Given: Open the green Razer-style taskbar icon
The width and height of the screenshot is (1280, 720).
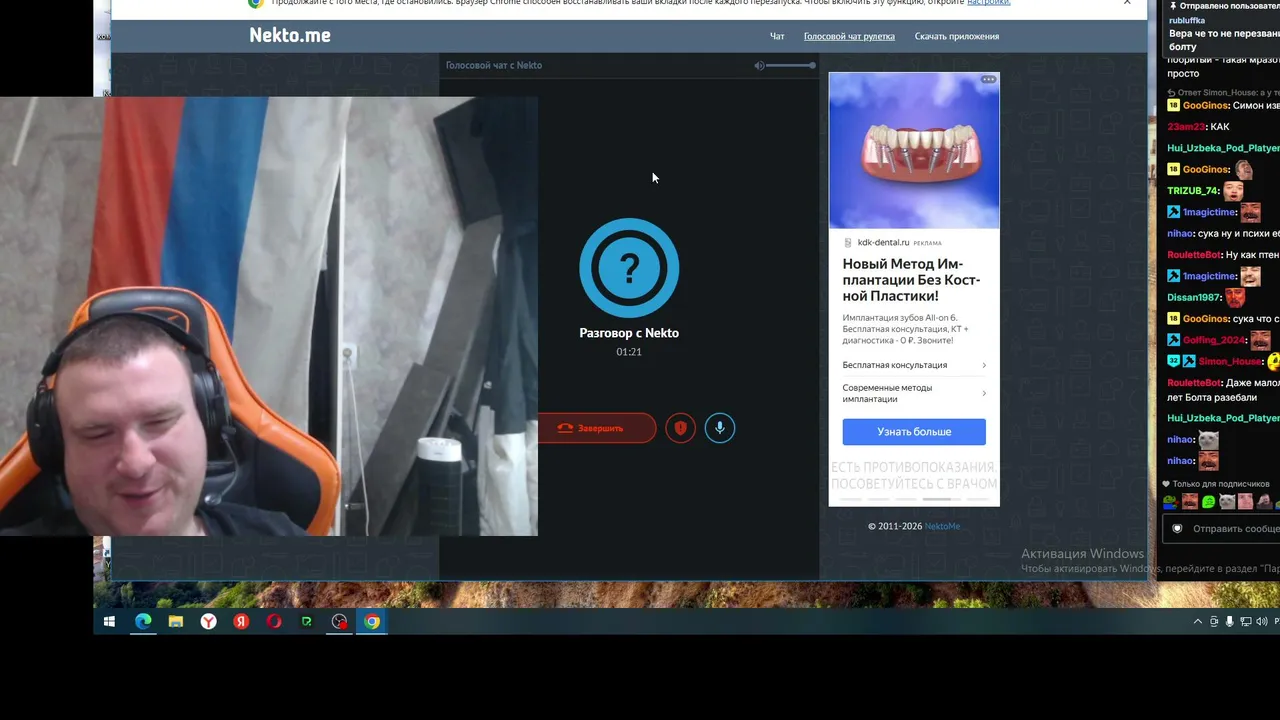Looking at the screenshot, I should [306, 621].
